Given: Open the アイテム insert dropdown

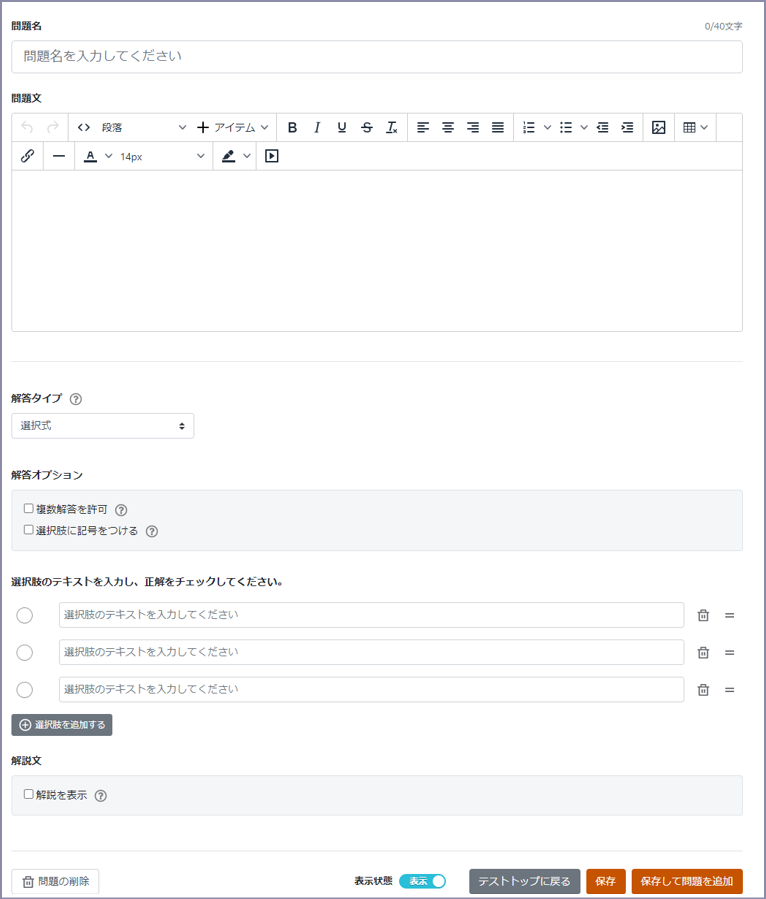Looking at the screenshot, I should tap(233, 127).
